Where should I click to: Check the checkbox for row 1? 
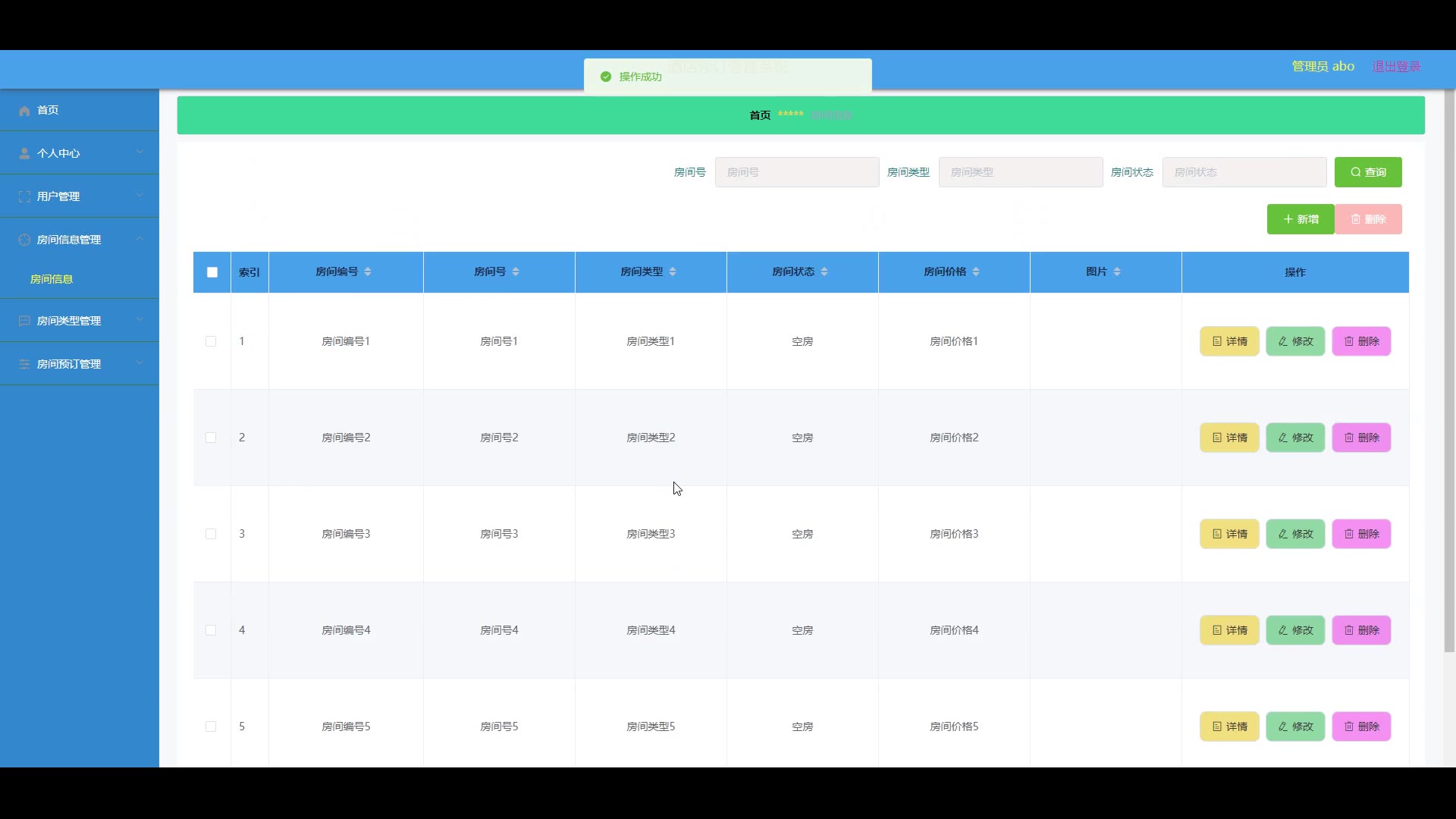click(x=211, y=342)
